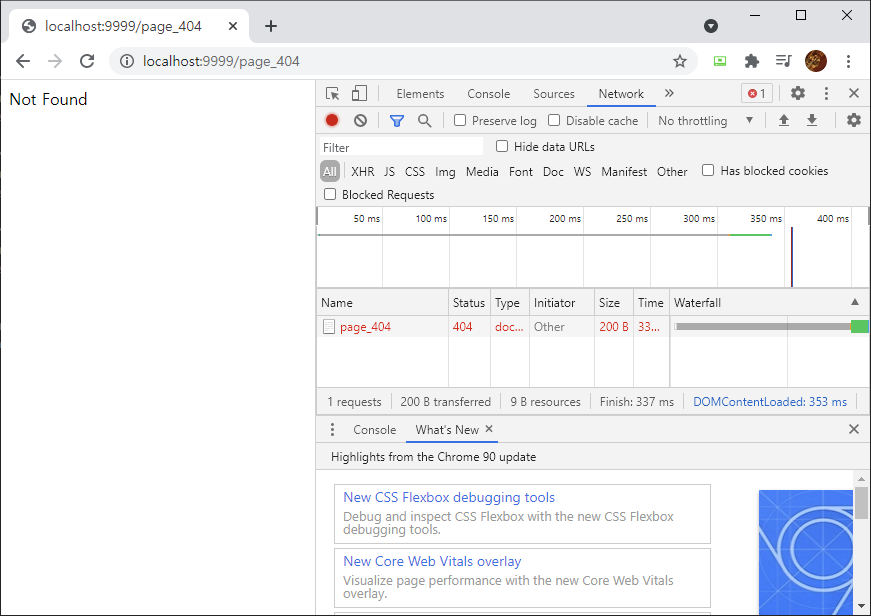This screenshot has height=616, width=871.
Task: Filter requests by All
Action: pyautogui.click(x=330, y=172)
